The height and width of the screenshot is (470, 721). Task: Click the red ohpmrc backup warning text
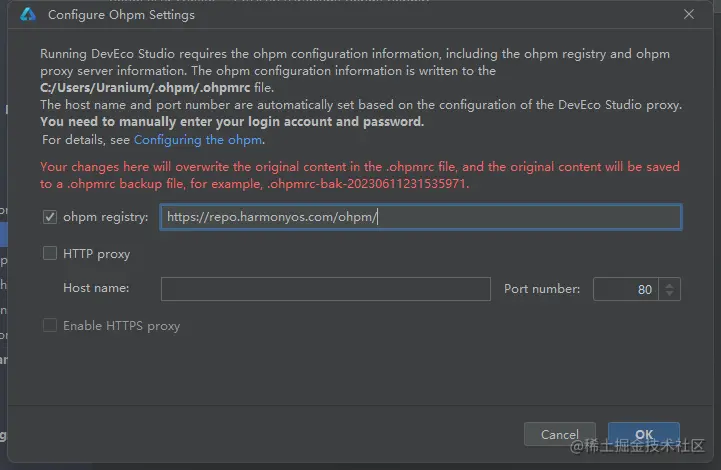(x=360, y=175)
